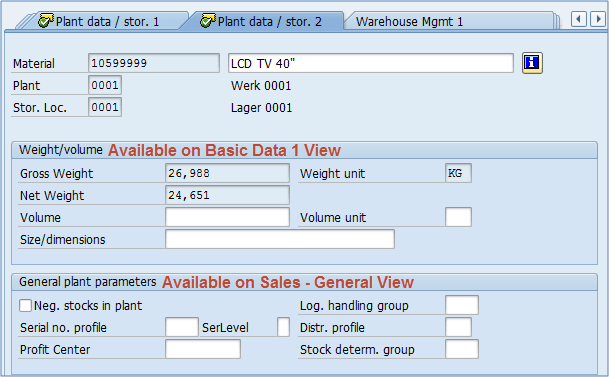
Task: Click the Stock determ. group field
Action: [x=462, y=349]
